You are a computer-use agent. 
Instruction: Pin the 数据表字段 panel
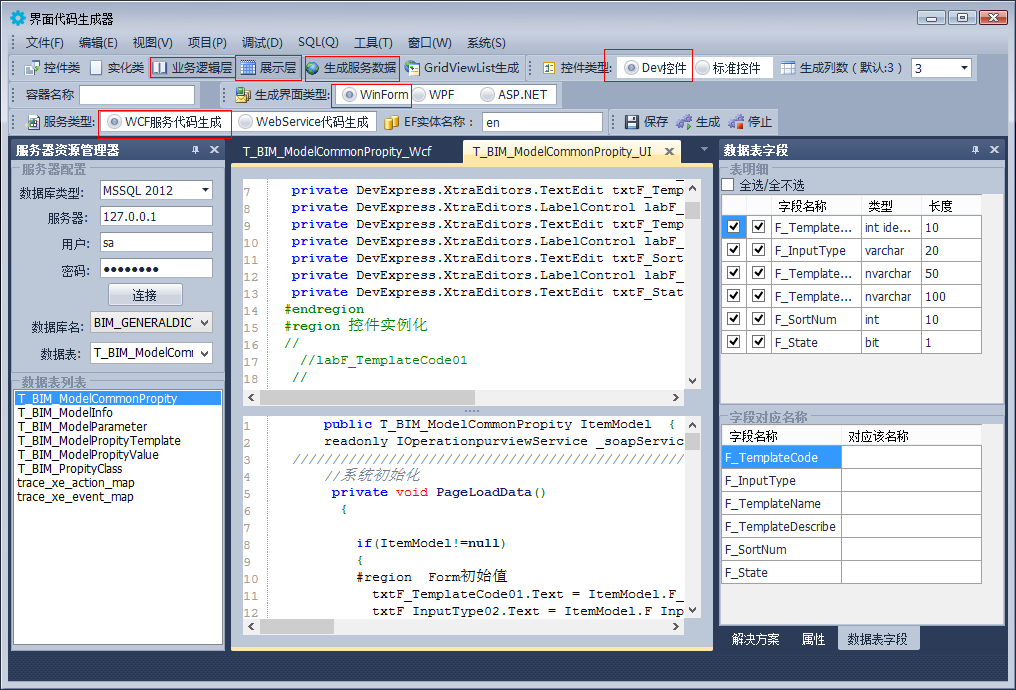(975, 150)
